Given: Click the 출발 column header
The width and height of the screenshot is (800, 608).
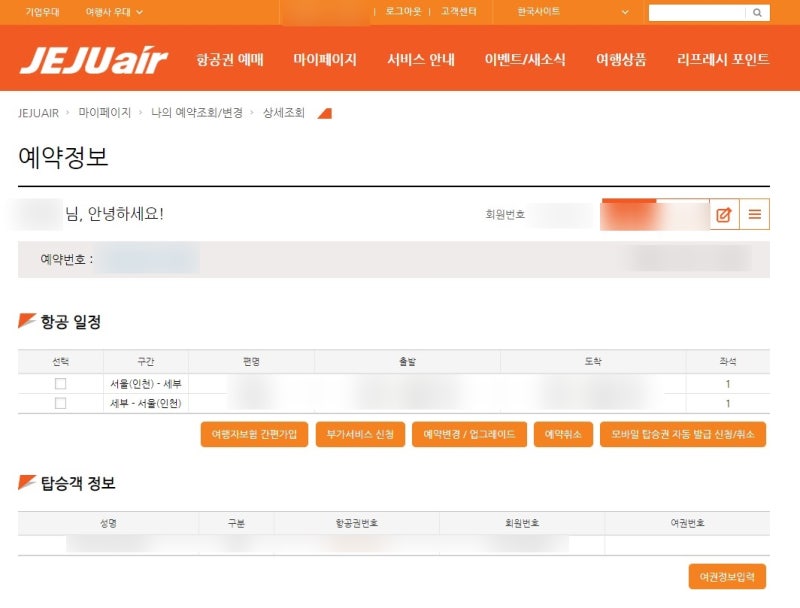Looking at the screenshot, I should [407, 362].
